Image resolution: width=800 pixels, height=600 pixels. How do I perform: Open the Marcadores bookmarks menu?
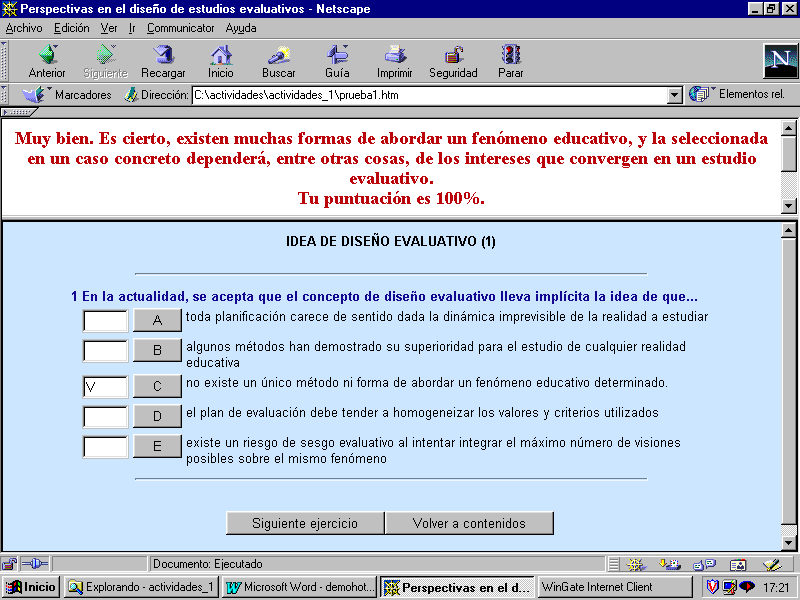point(67,94)
